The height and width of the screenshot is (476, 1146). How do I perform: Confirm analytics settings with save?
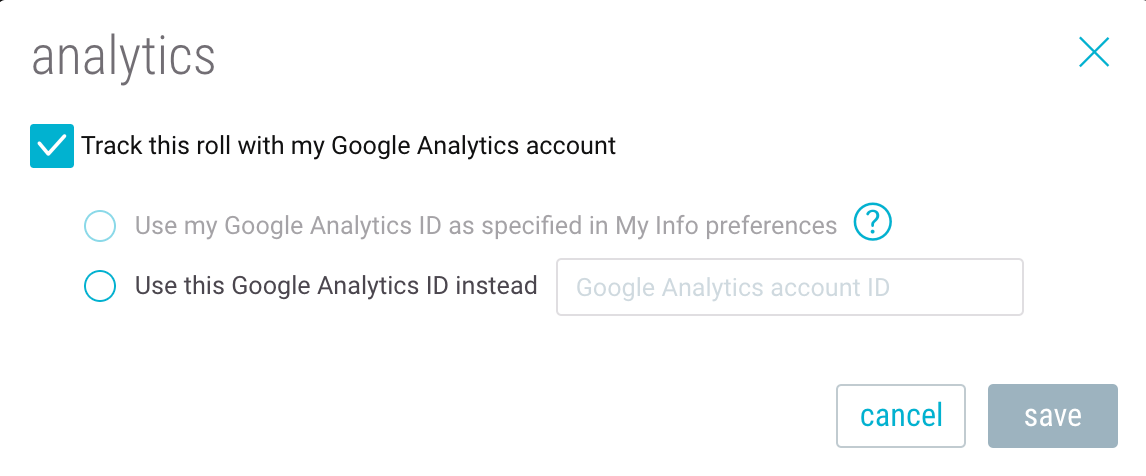pyautogui.click(x=1052, y=416)
